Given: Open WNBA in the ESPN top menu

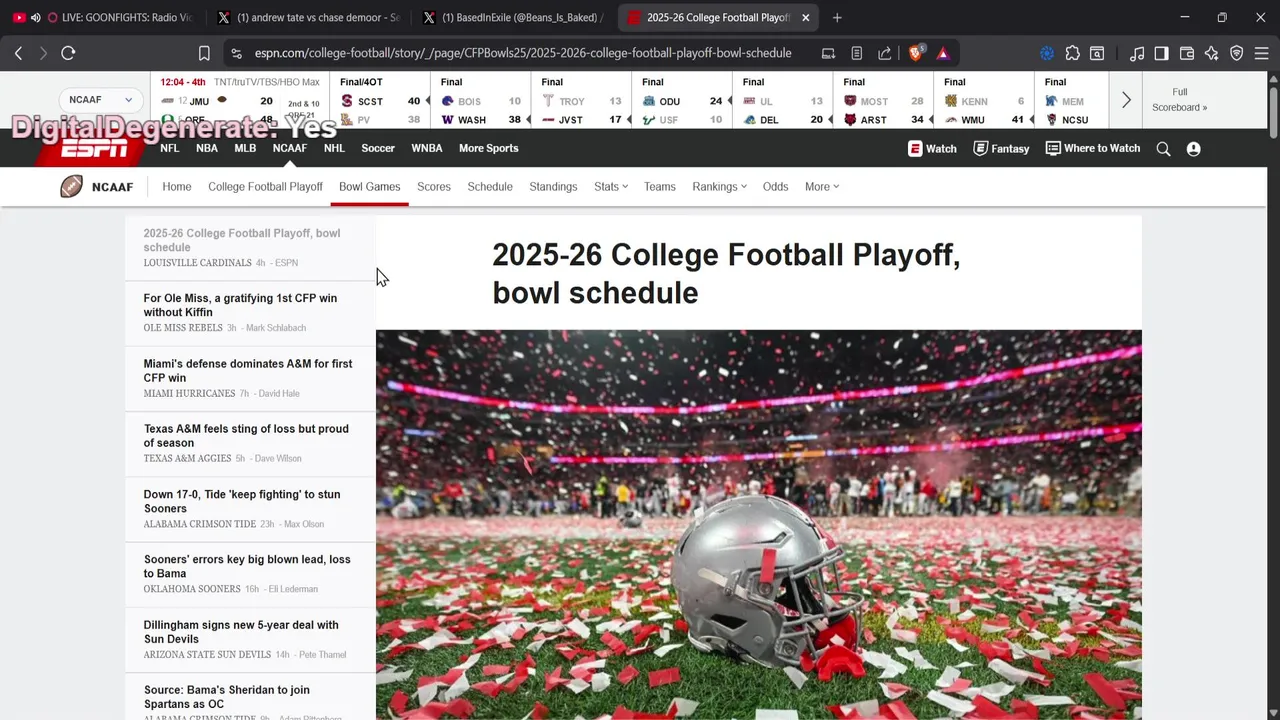Looking at the screenshot, I should (427, 148).
